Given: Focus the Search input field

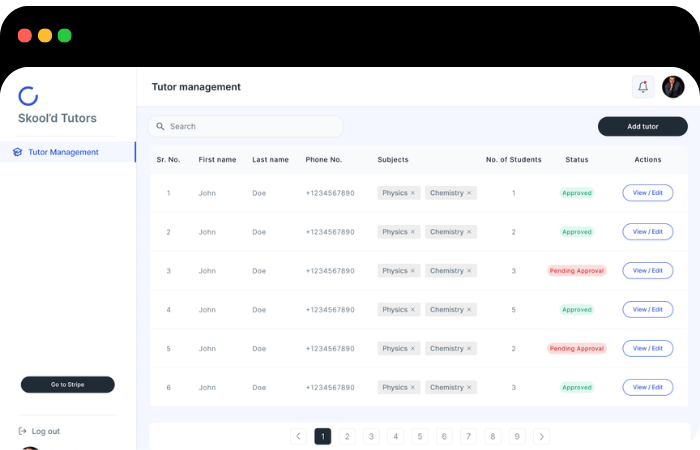Looking at the screenshot, I should tap(250, 127).
